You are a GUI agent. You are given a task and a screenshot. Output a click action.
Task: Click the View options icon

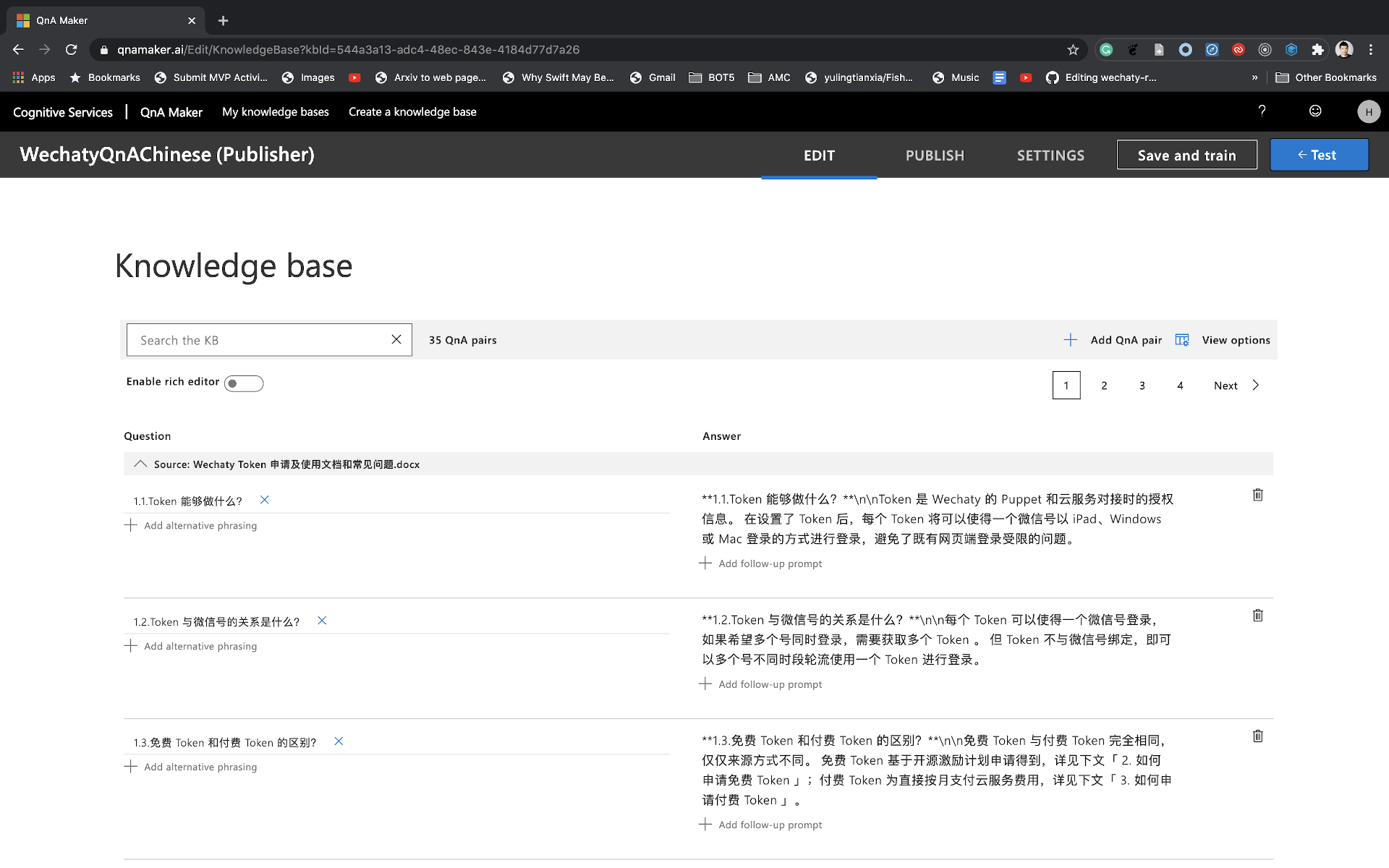click(1182, 340)
